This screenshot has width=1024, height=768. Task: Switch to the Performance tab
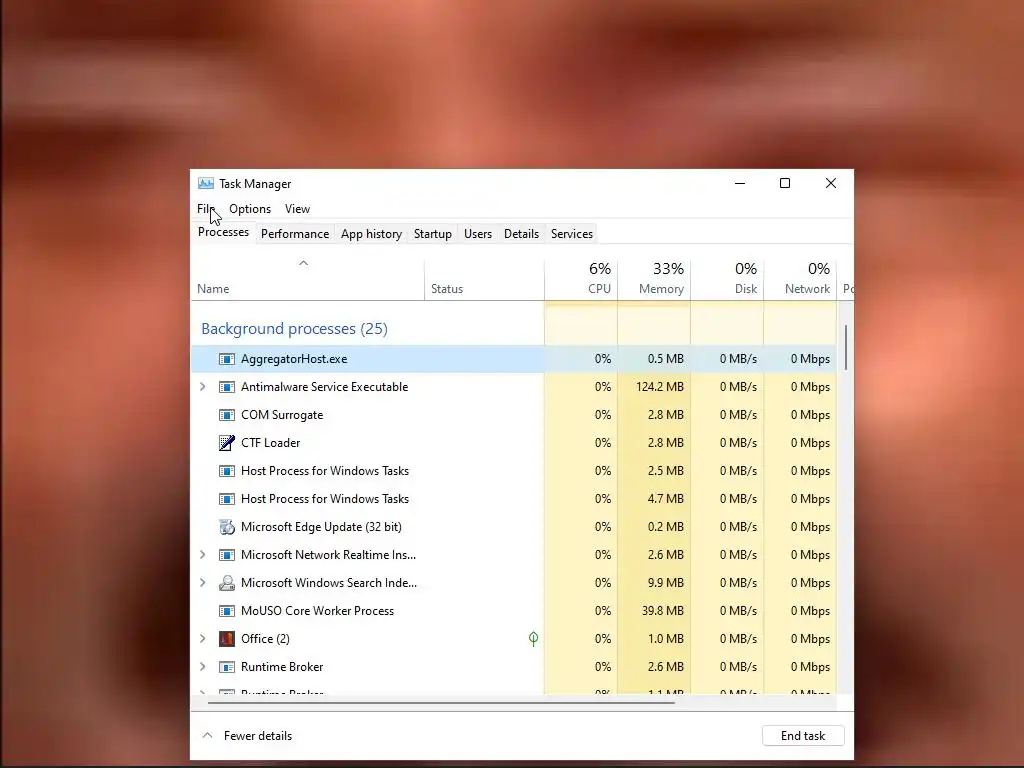click(x=295, y=234)
